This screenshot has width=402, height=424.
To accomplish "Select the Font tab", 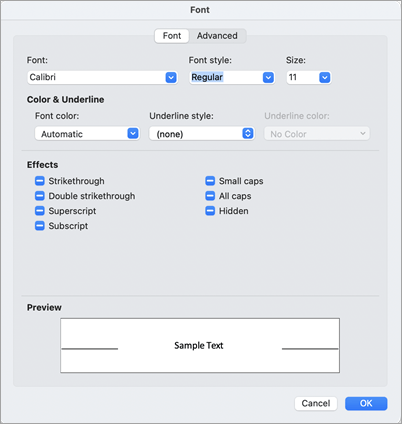I will point(172,36).
